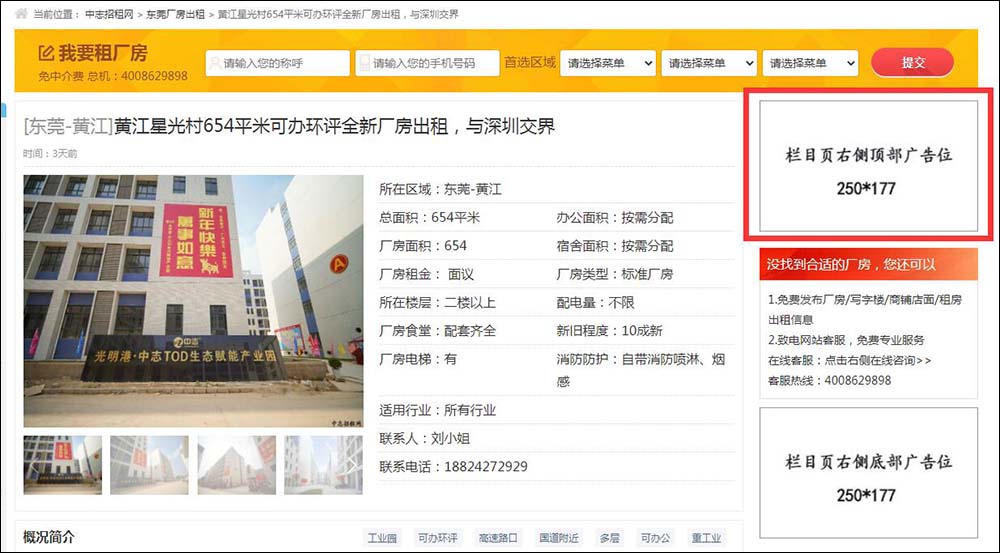Focus the 请输入您的手机号码 phone field
Screen dimensions: 1000x553
(x=427, y=63)
